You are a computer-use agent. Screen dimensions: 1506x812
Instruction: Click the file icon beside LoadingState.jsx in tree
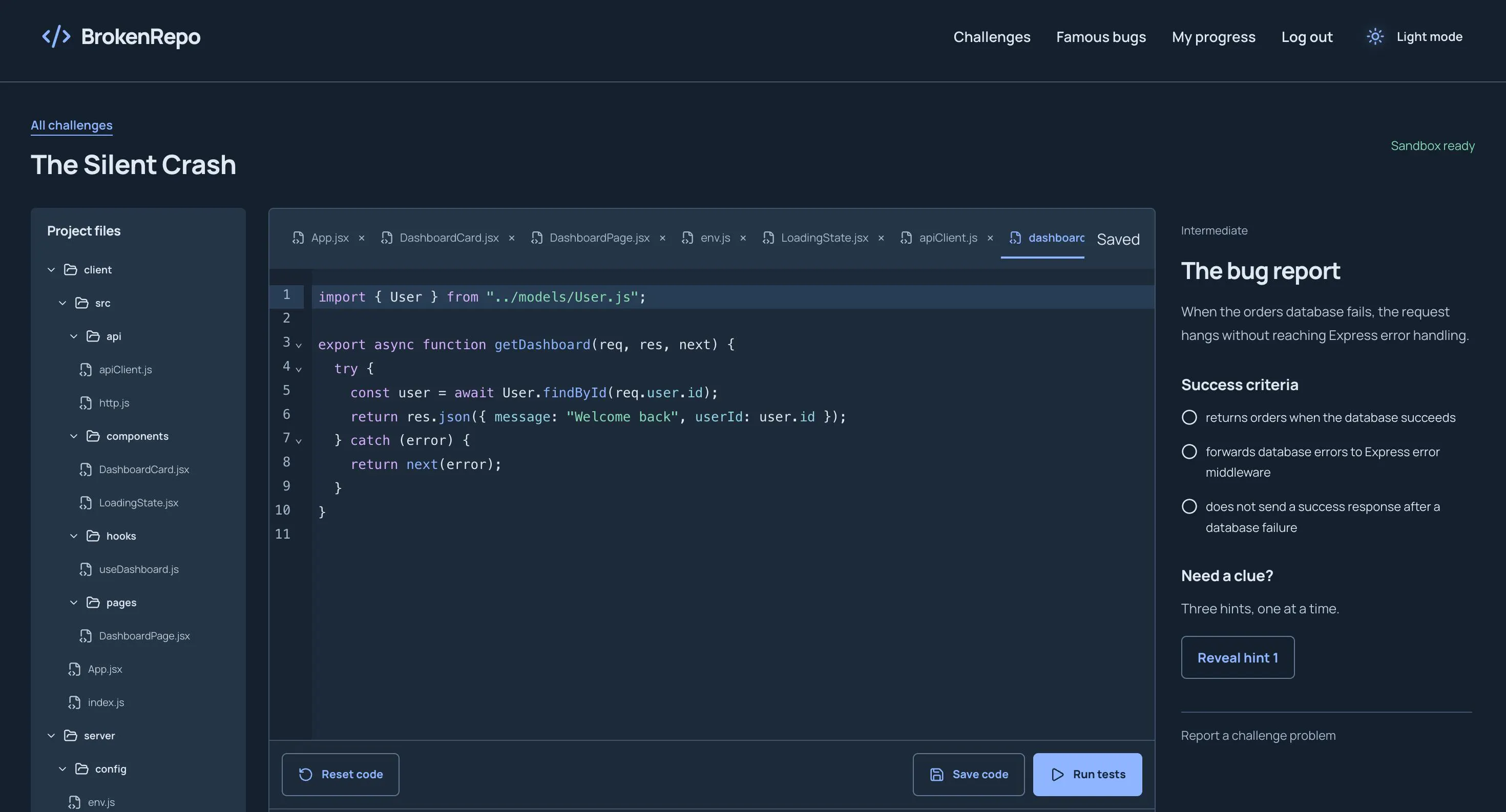pos(86,502)
